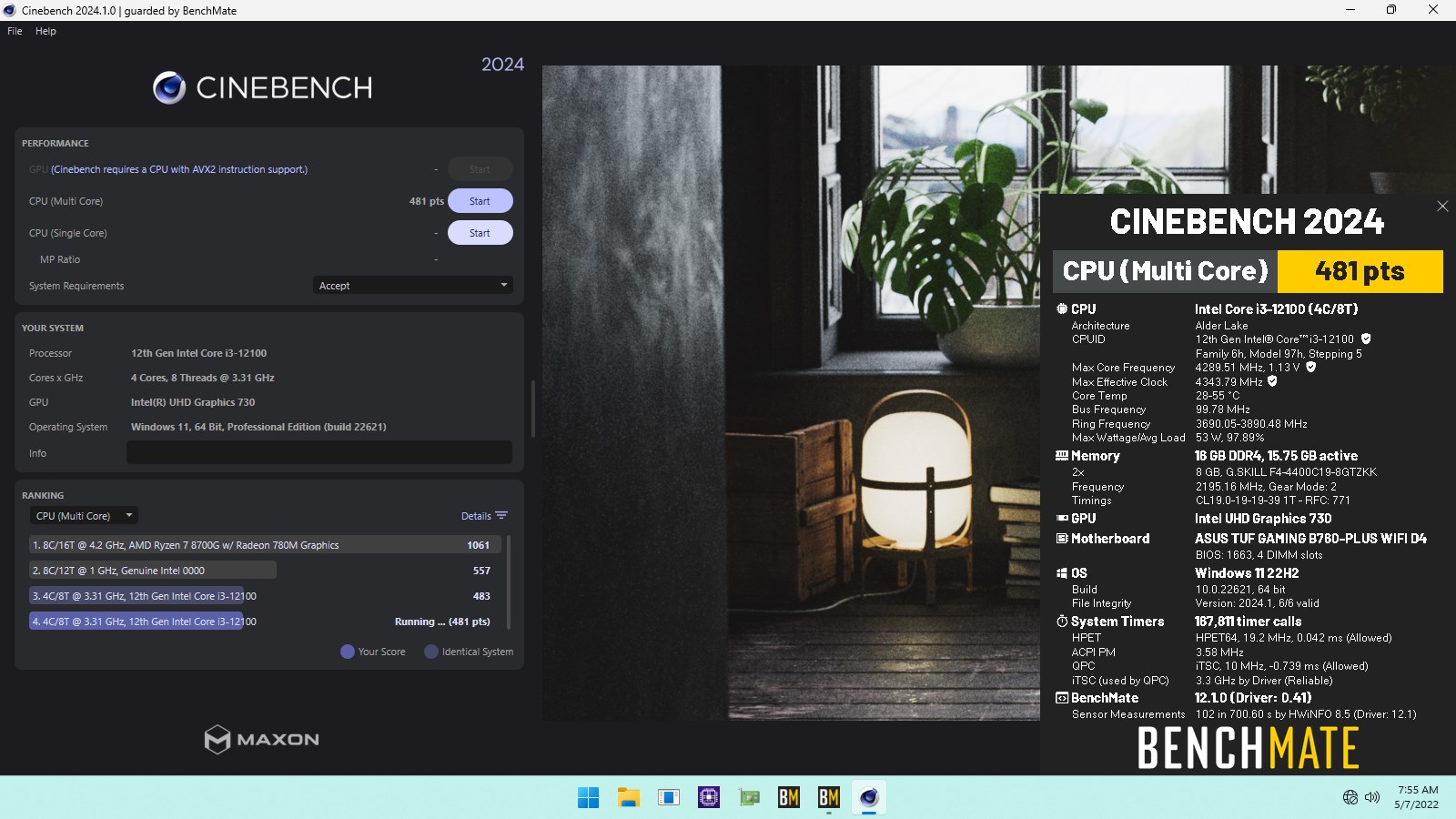Click the Max Core Frequency verified shield
The height and width of the screenshot is (819, 1456).
click(1311, 367)
